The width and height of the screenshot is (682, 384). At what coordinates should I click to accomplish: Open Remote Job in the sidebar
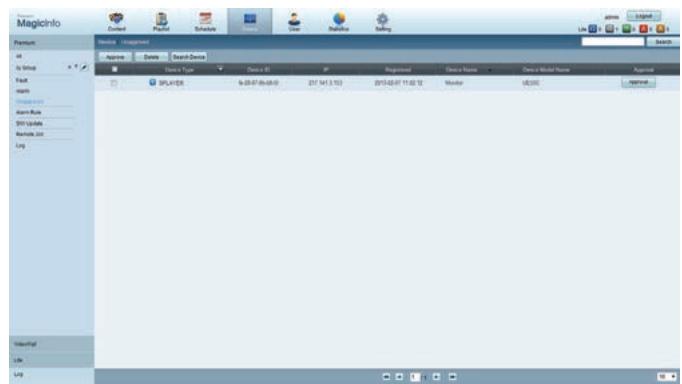tap(30, 134)
